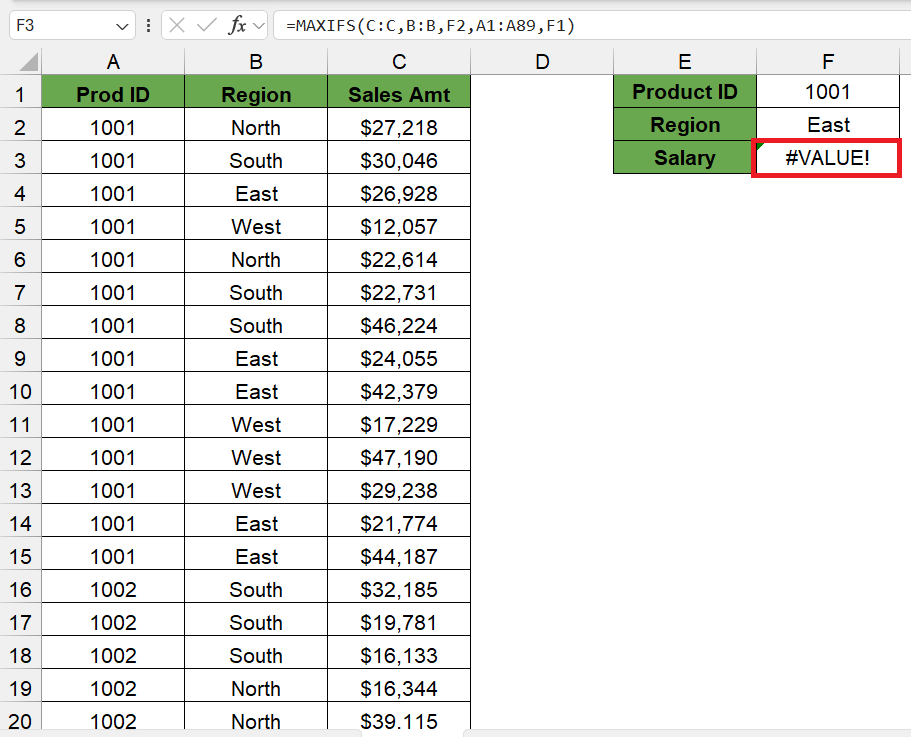Select column A header
The height and width of the screenshot is (737, 911).
113,62
